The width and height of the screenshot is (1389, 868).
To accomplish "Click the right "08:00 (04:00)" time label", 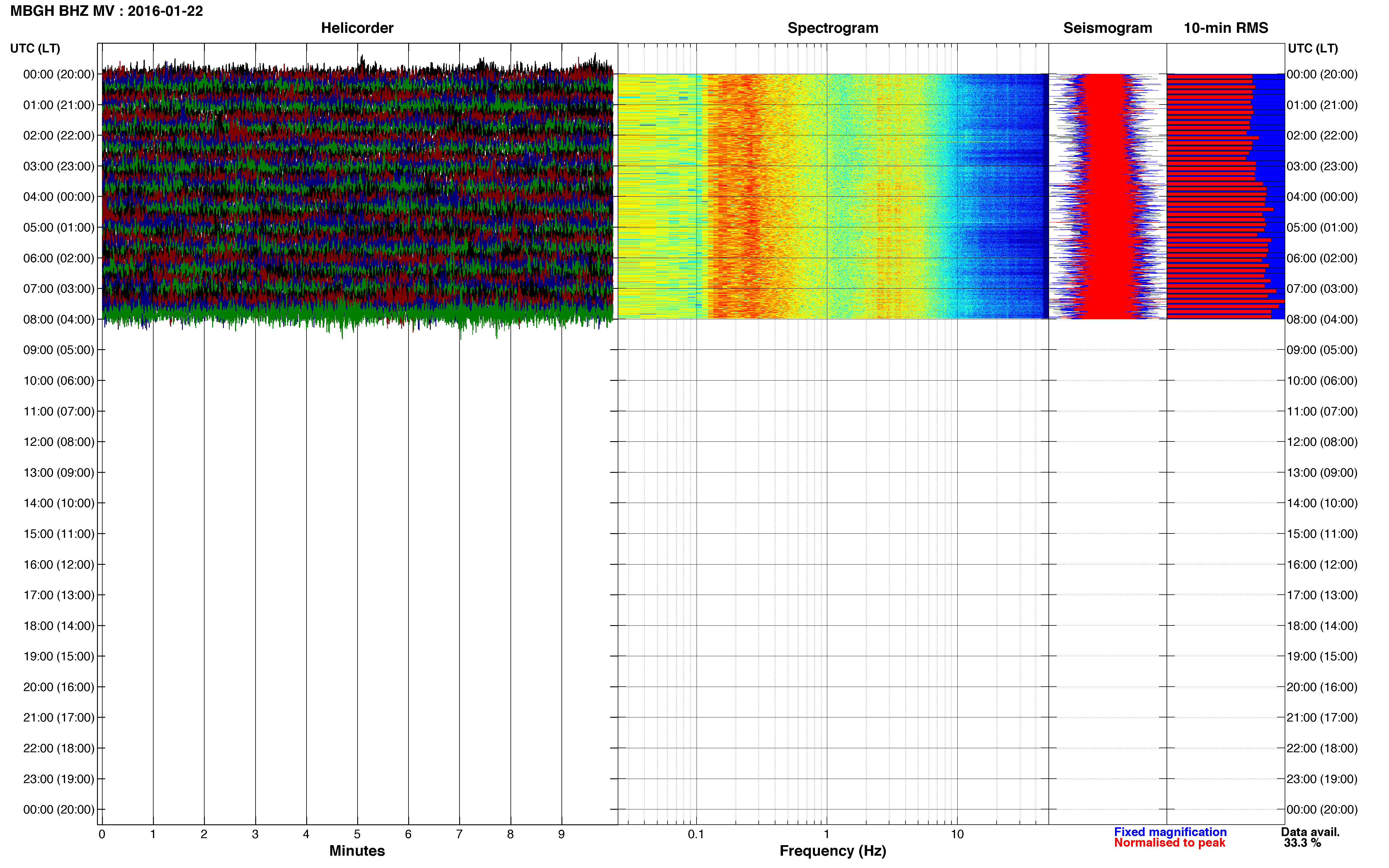I will [x=1322, y=319].
